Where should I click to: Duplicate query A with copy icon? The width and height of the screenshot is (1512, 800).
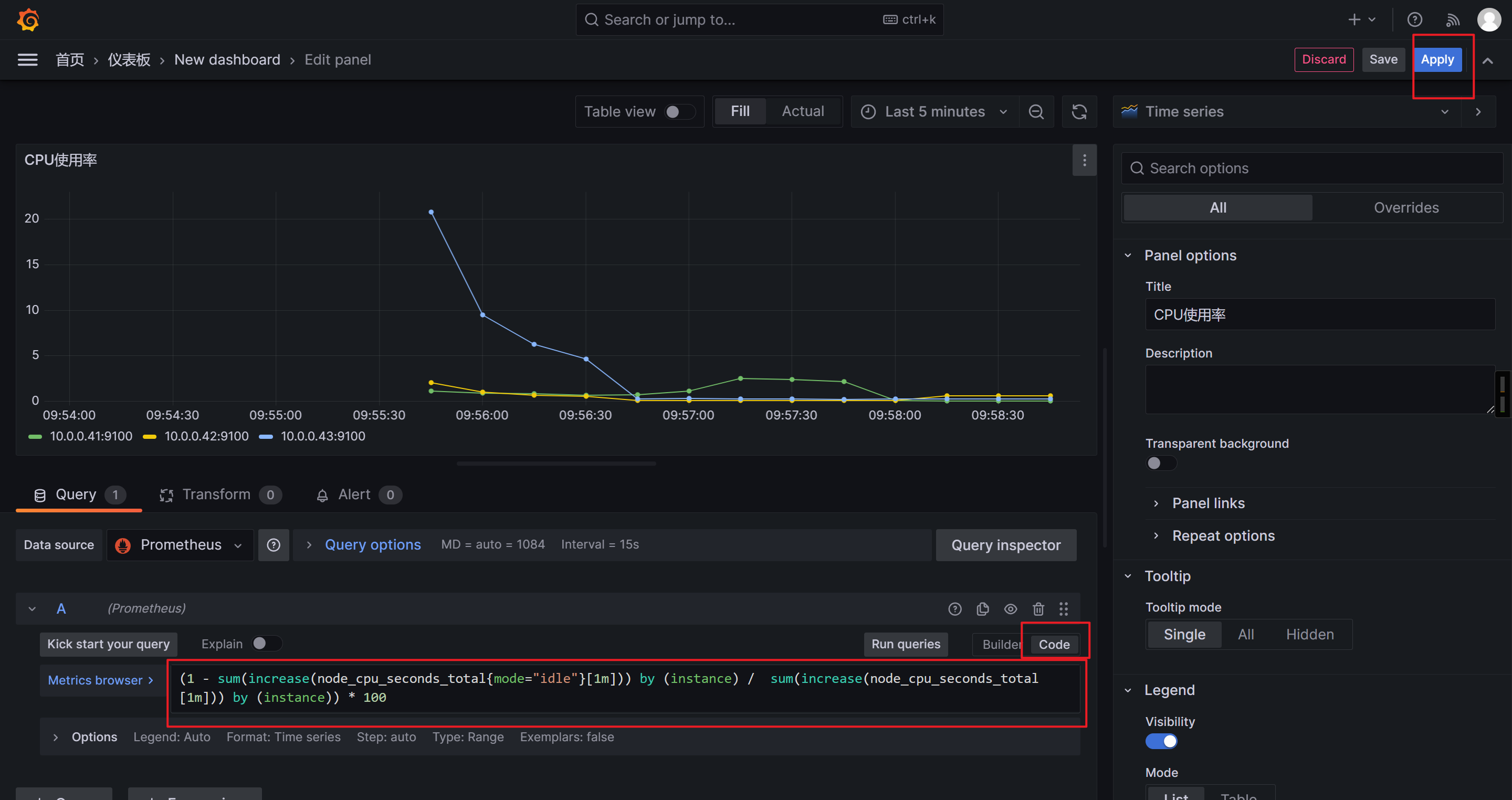click(x=983, y=608)
